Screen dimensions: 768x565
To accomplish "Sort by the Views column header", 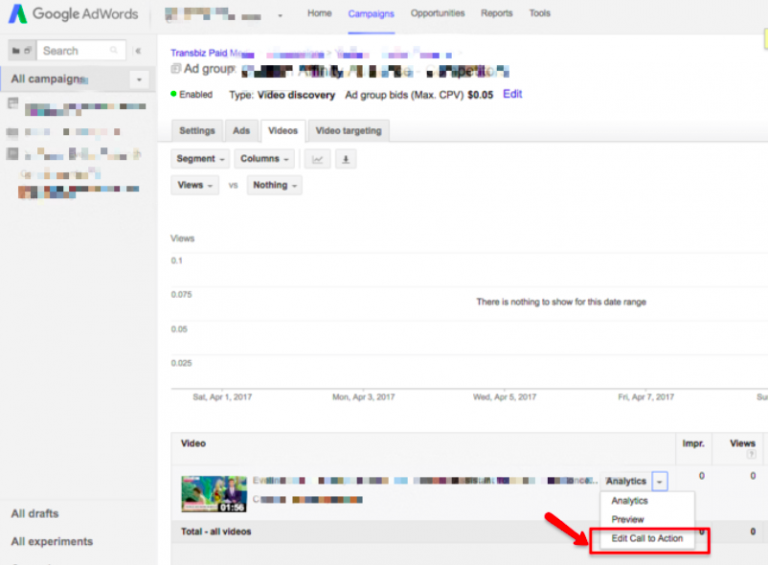I will point(743,444).
